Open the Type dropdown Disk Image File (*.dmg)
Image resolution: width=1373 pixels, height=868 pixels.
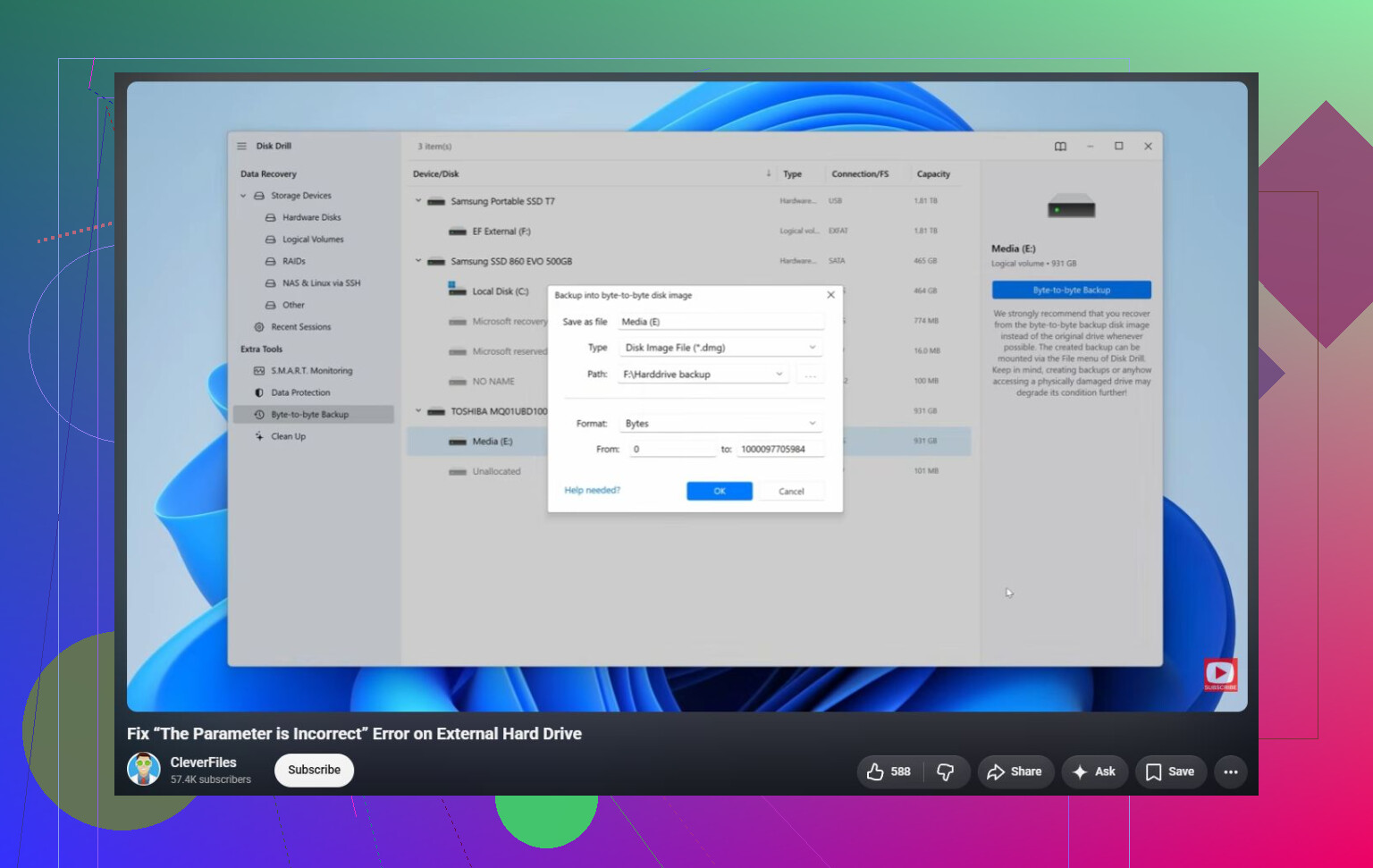click(720, 348)
